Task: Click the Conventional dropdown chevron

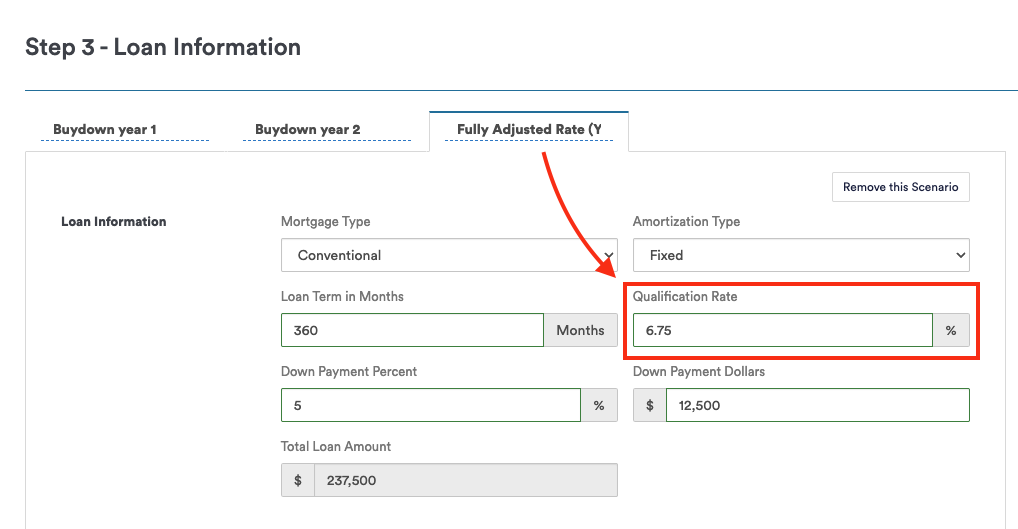Action: click(x=608, y=255)
